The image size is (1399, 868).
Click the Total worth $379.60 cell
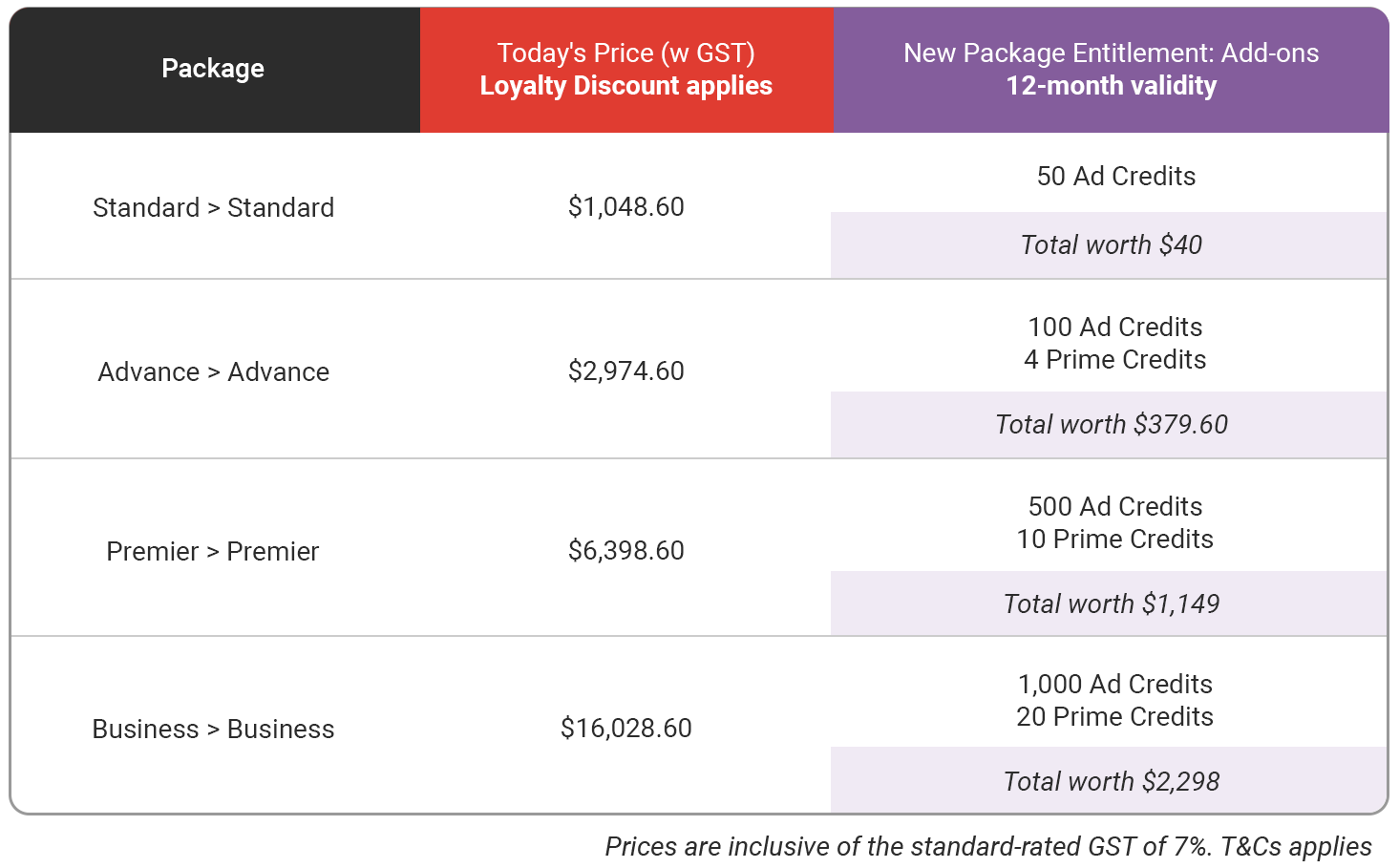tap(1110, 425)
